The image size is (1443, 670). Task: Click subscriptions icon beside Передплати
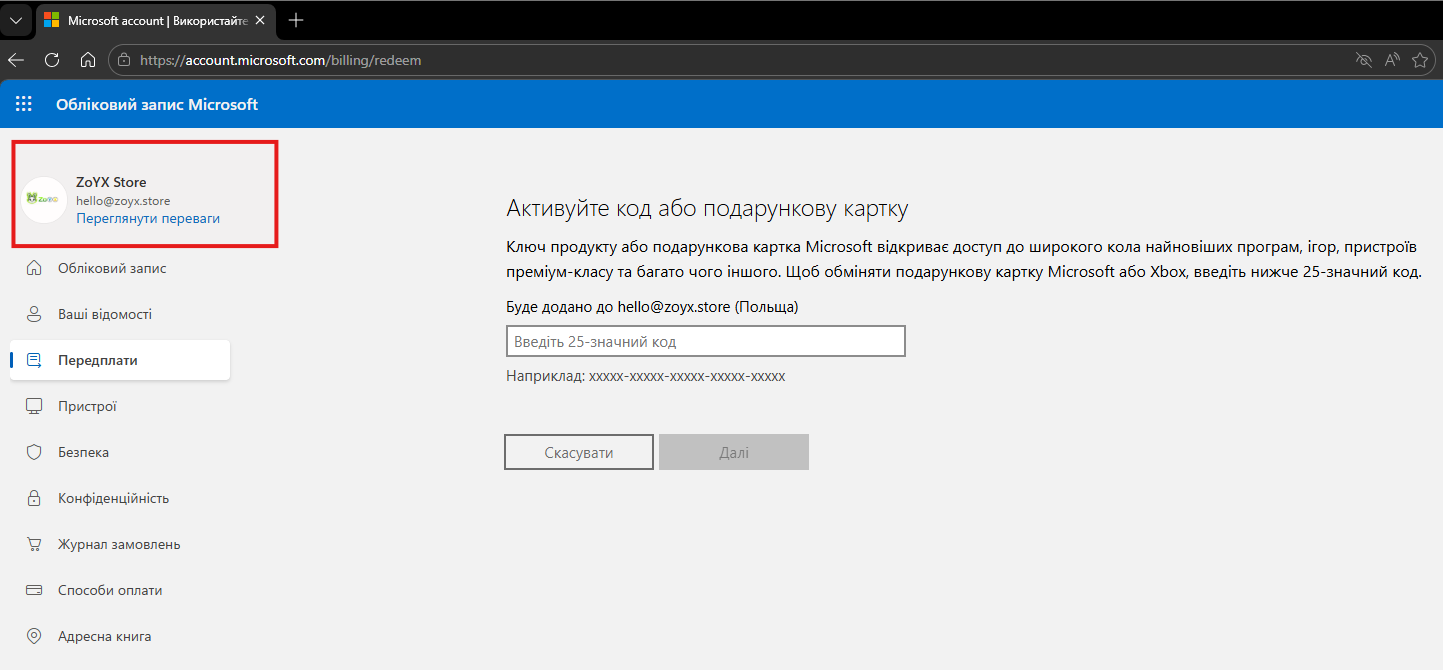34,360
